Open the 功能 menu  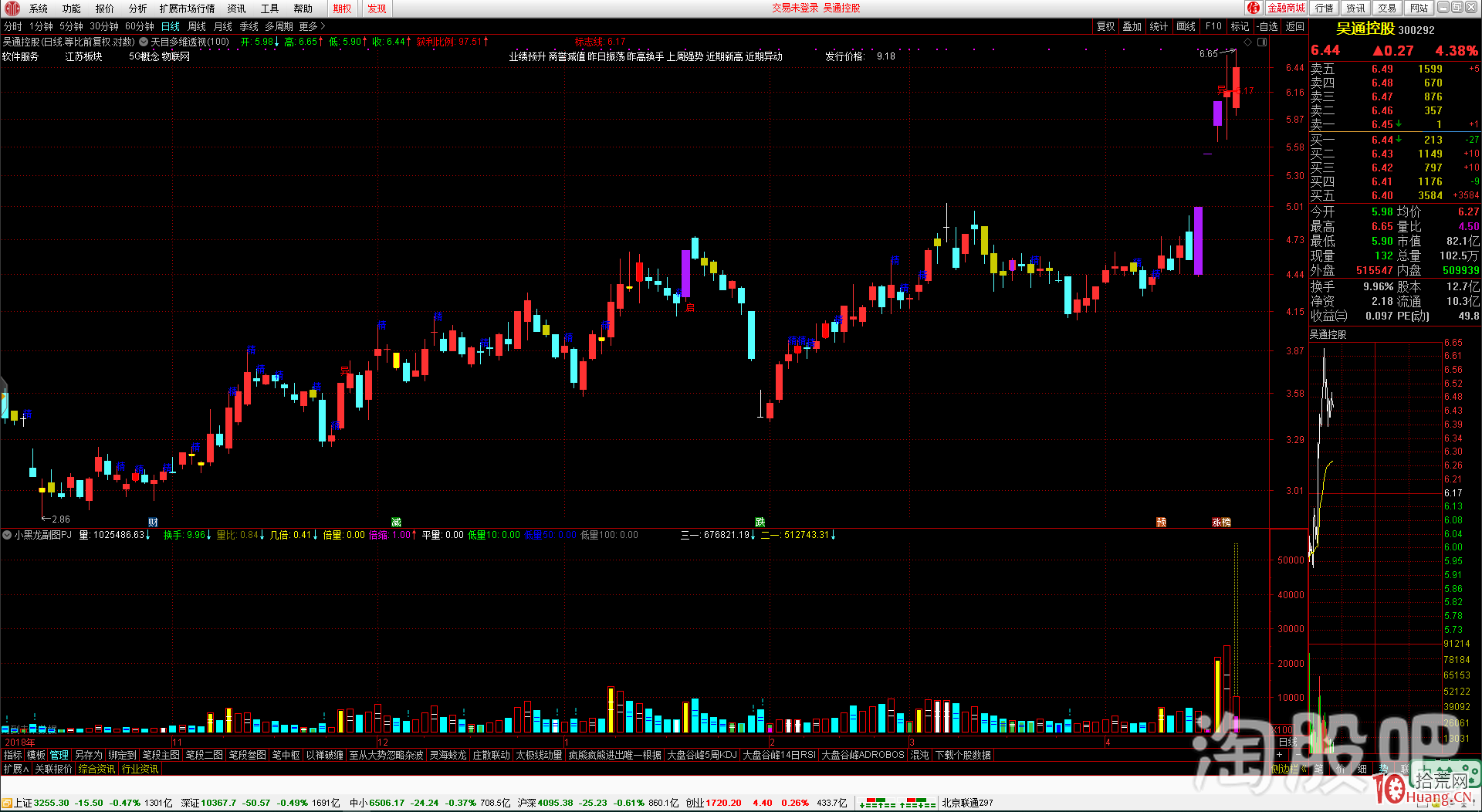[x=72, y=8]
